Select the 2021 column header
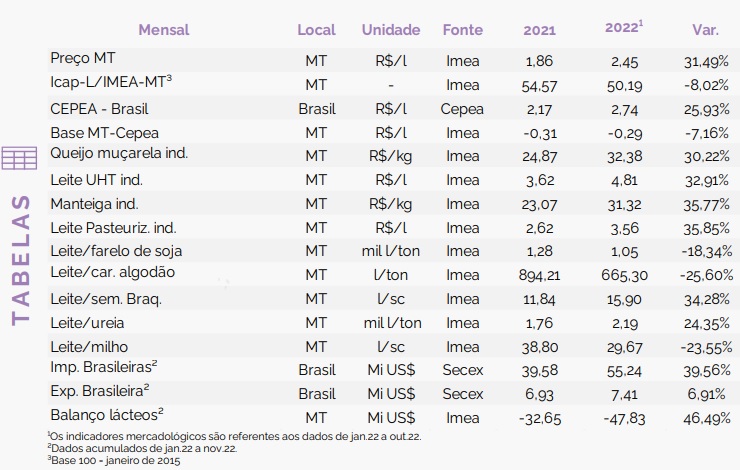This screenshot has width=740, height=470. (x=539, y=30)
